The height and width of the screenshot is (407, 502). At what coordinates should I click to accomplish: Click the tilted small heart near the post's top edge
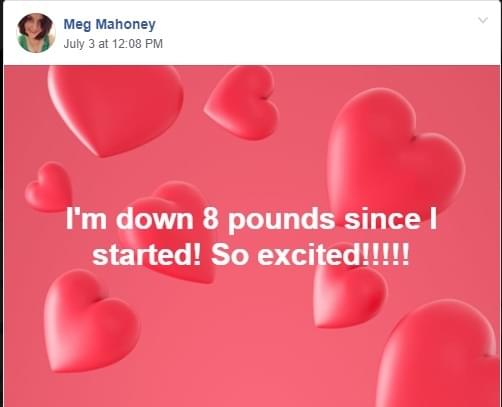coord(242,103)
